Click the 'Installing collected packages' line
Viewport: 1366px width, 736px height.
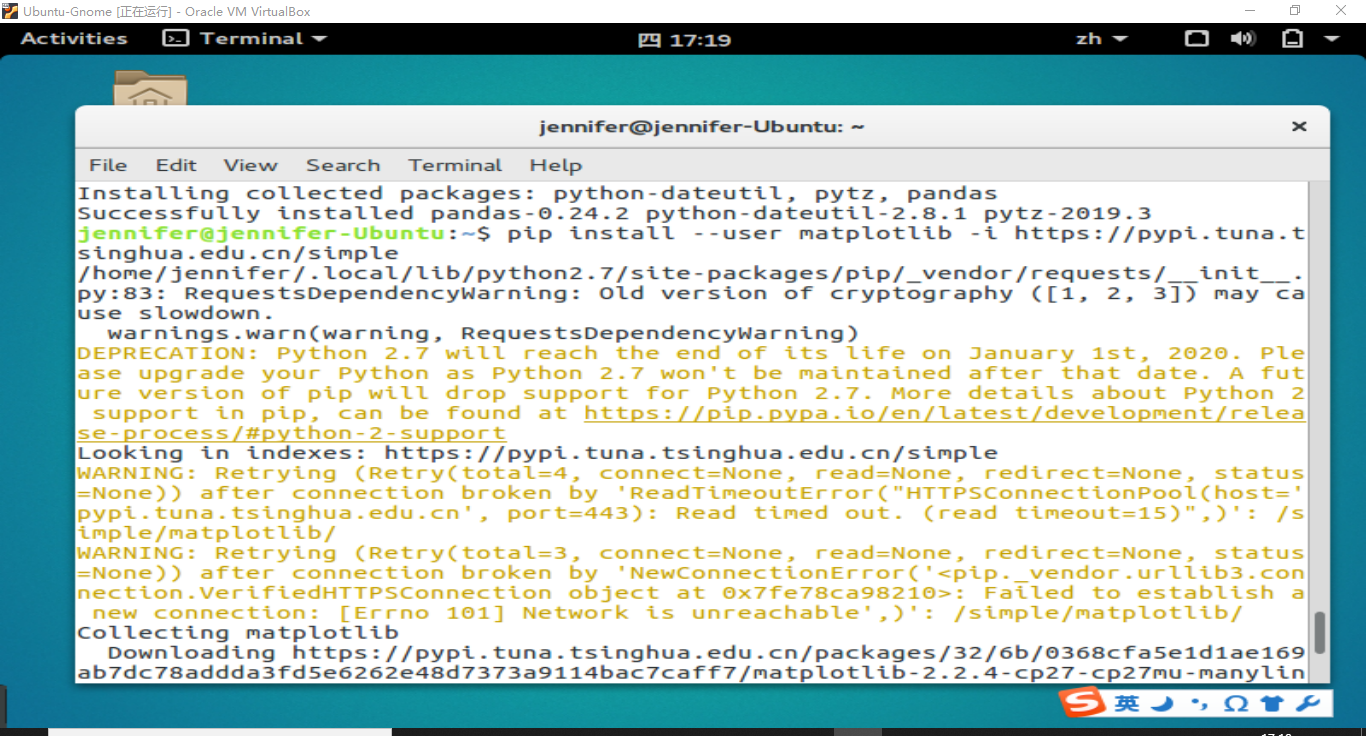point(537,193)
